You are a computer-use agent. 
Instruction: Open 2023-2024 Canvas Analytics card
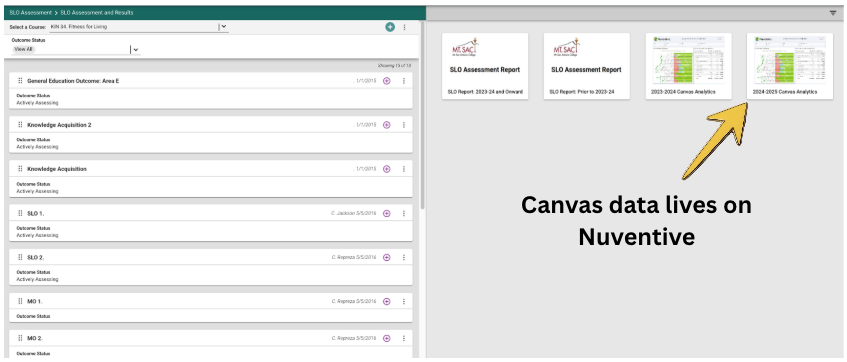click(688, 66)
